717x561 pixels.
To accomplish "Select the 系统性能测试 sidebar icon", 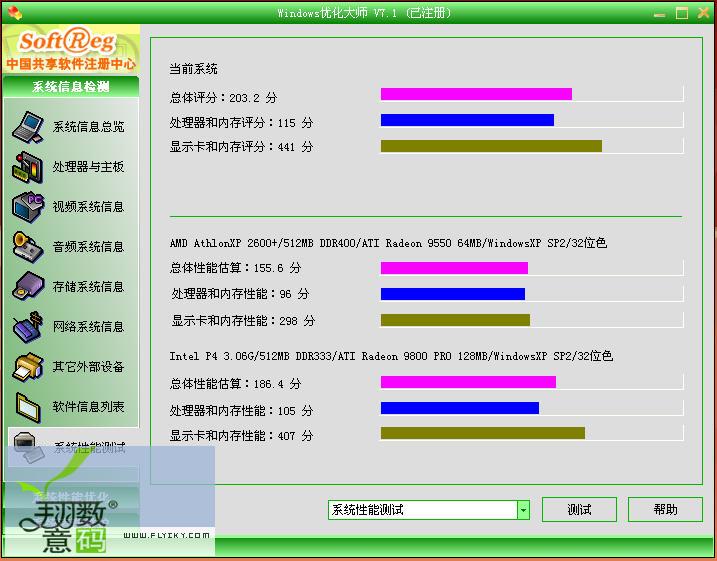I will 28,447.
